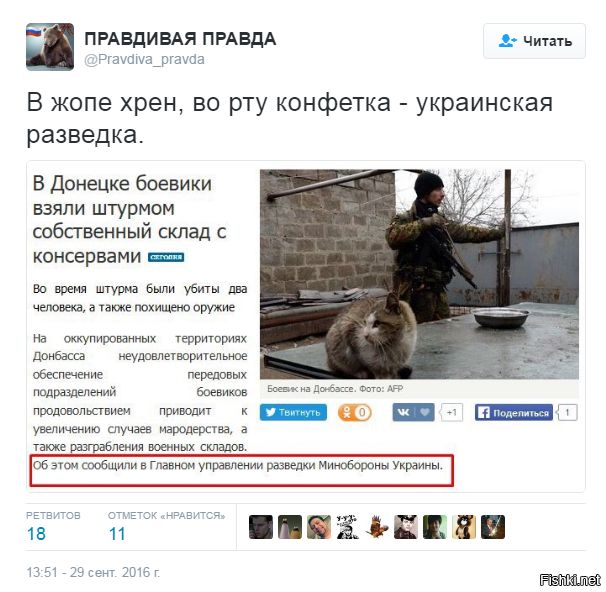This screenshot has height=592, width=606.
Task: Open the Olympic bear mascot liker avatar
Action: (464, 527)
